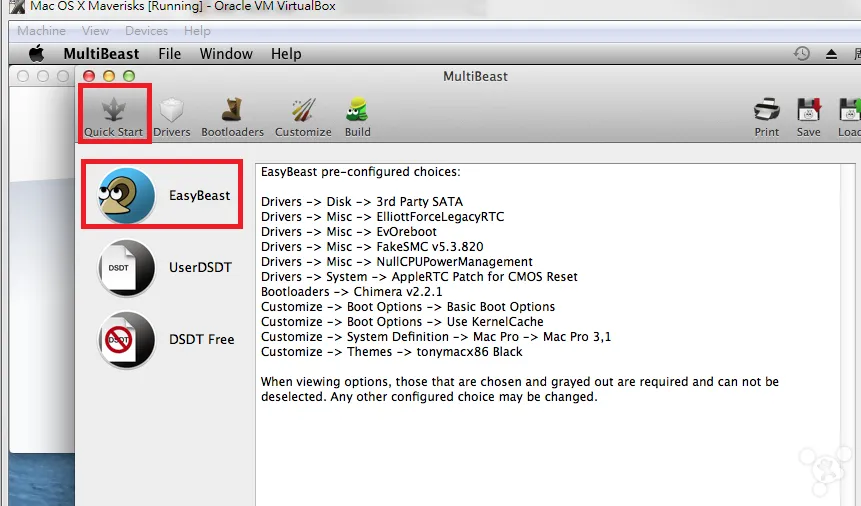Click the 'FakeSMC v5.3.820' line
This screenshot has width=861, height=506.
pos(372,247)
